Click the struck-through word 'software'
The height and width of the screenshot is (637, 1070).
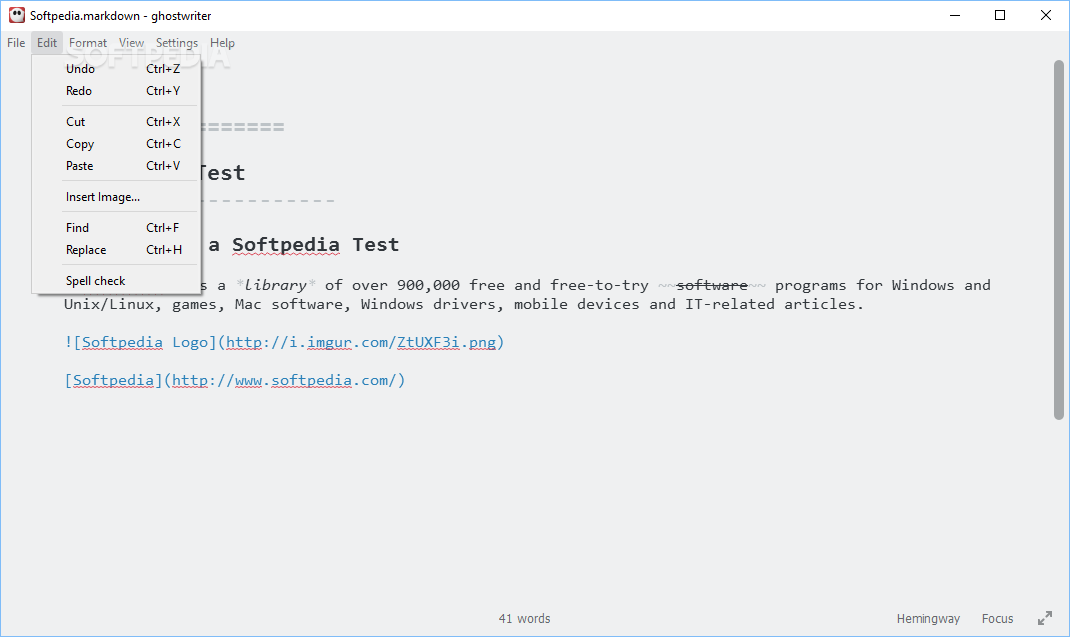tap(712, 285)
